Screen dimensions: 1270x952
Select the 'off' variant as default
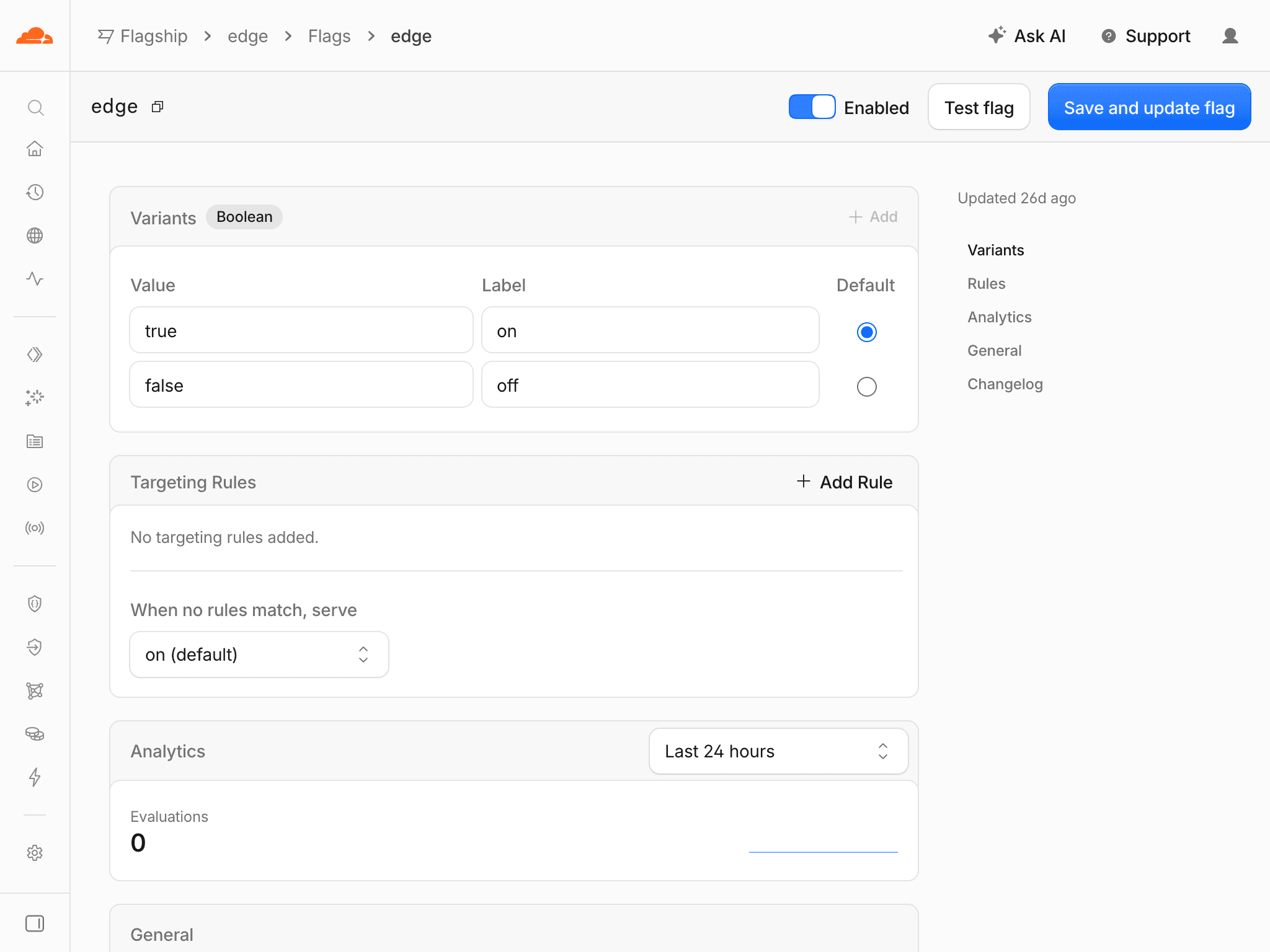[866, 387]
